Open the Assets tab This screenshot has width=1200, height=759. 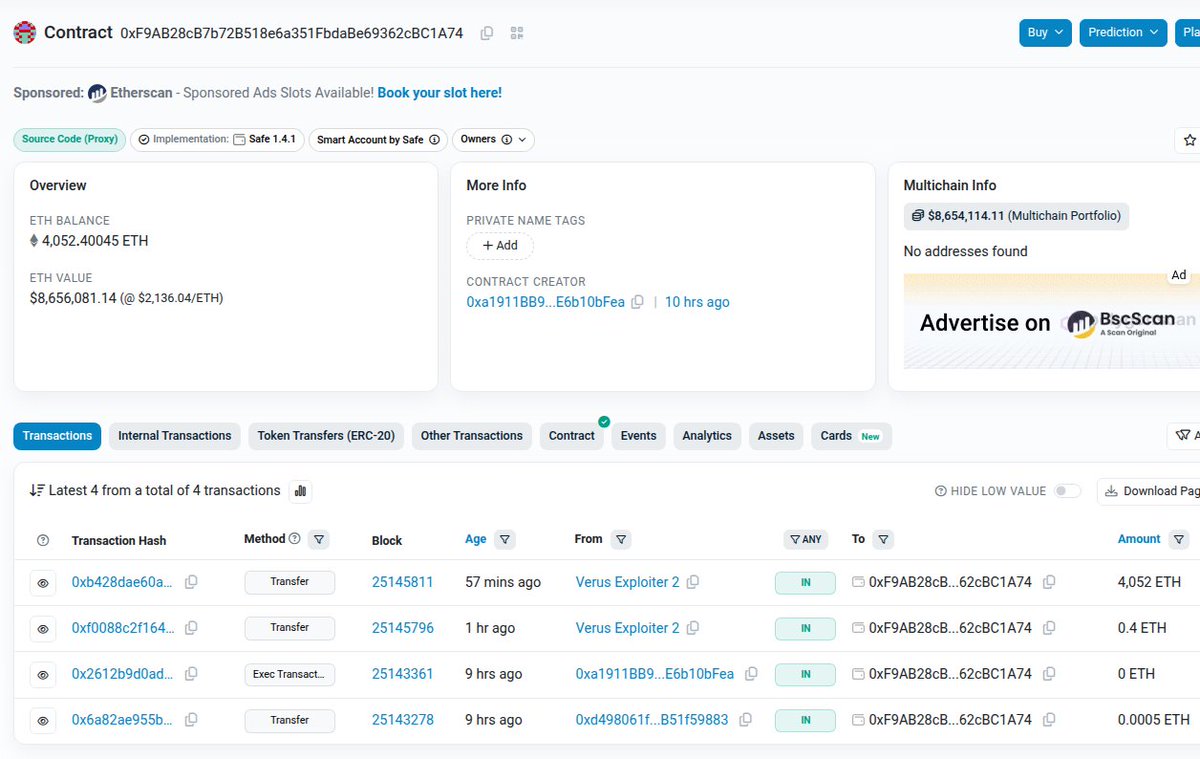[x=776, y=436]
